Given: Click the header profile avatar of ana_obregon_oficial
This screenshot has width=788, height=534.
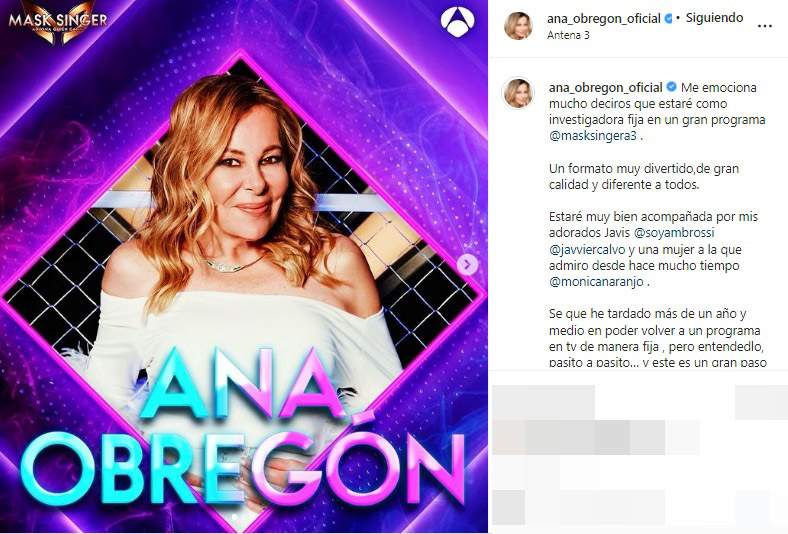Looking at the screenshot, I should tap(518, 26).
